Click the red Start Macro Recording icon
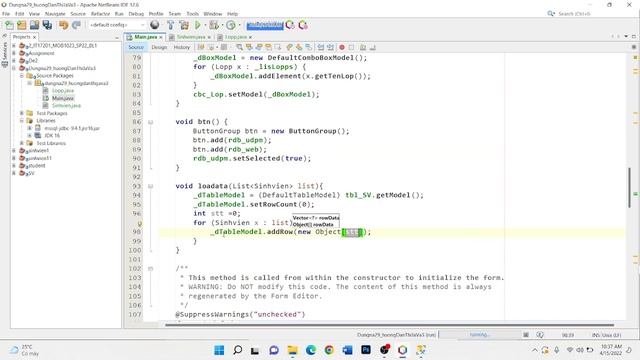The image size is (640, 360). 342,47
